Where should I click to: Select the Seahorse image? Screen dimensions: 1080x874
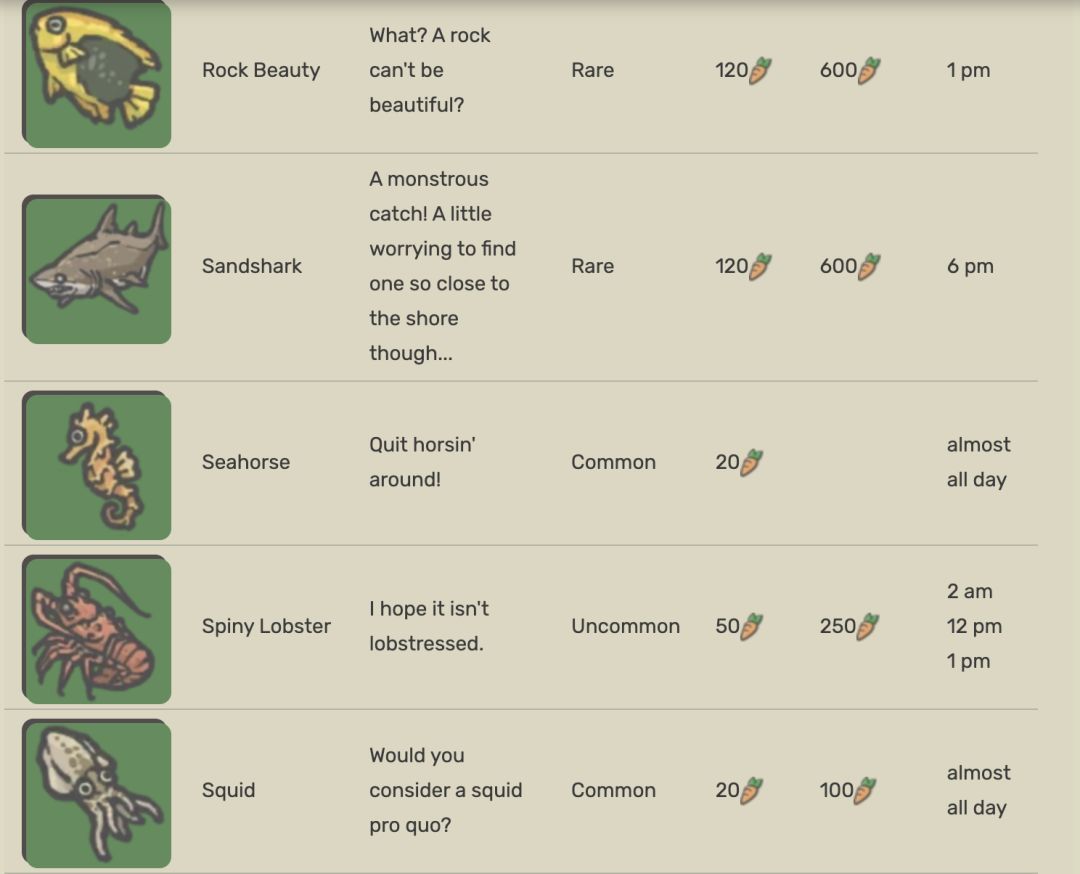click(97, 465)
